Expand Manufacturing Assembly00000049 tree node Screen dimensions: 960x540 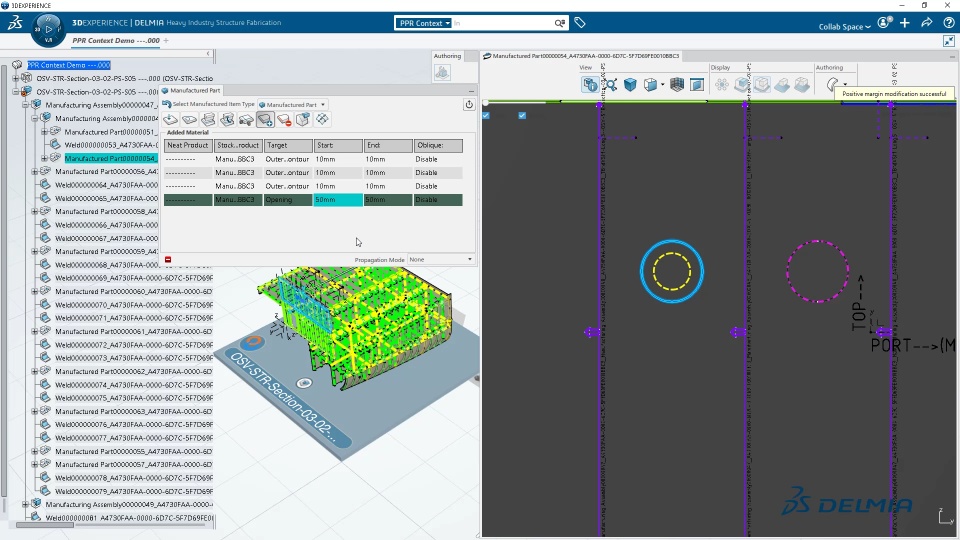pyautogui.click(x=26, y=504)
